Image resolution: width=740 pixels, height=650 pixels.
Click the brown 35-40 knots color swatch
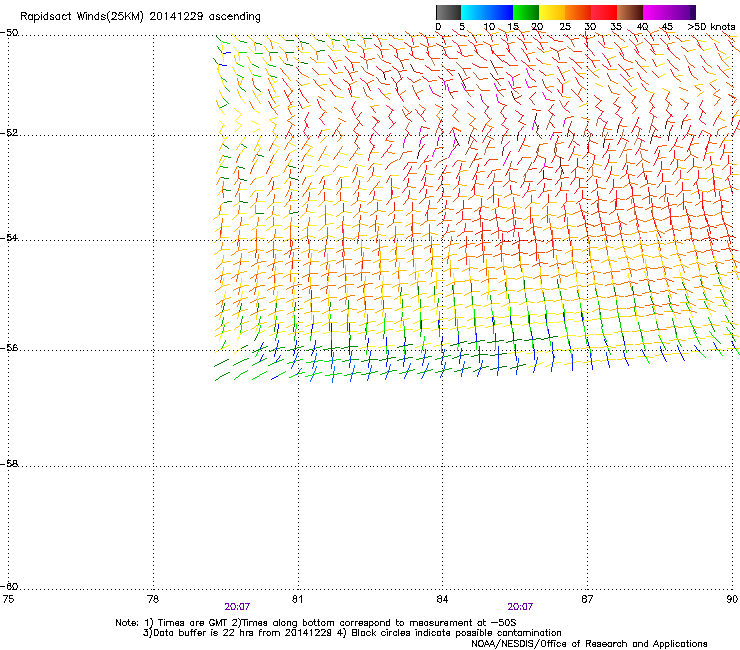(x=630, y=12)
